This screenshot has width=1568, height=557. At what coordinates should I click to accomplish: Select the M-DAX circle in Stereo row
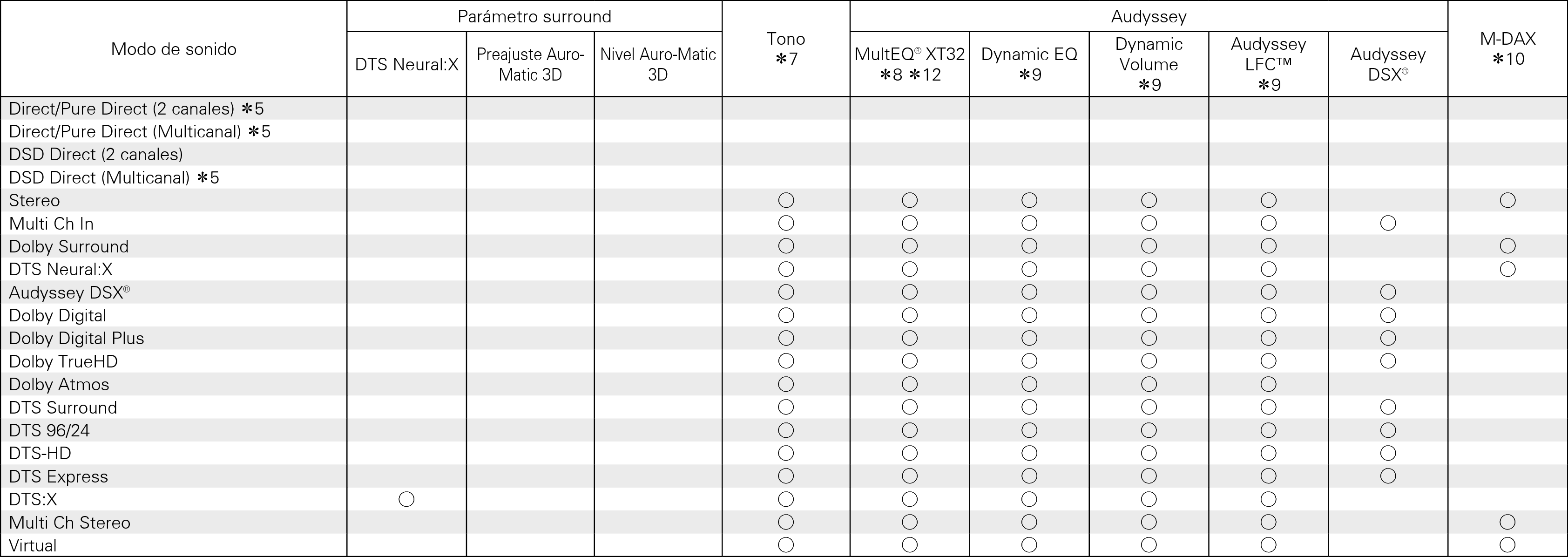click(1507, 200)
